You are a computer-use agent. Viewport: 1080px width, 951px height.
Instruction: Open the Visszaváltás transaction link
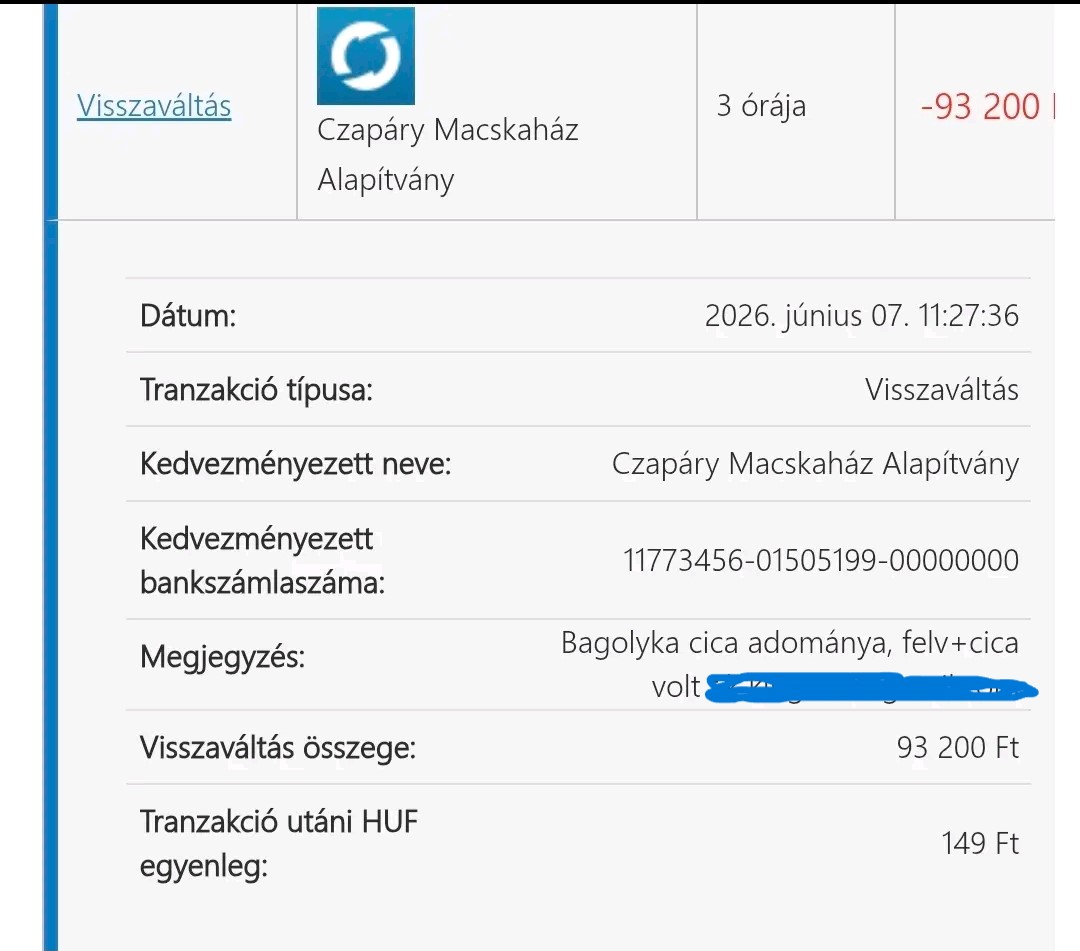click(154, 106)
